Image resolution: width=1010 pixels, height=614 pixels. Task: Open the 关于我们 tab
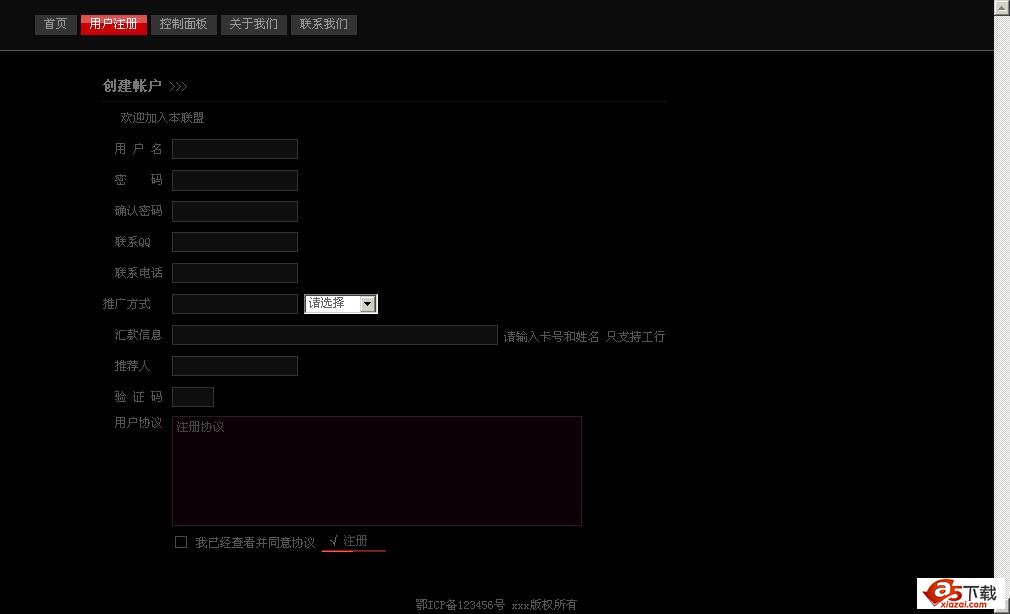click(x=254, y=24)
